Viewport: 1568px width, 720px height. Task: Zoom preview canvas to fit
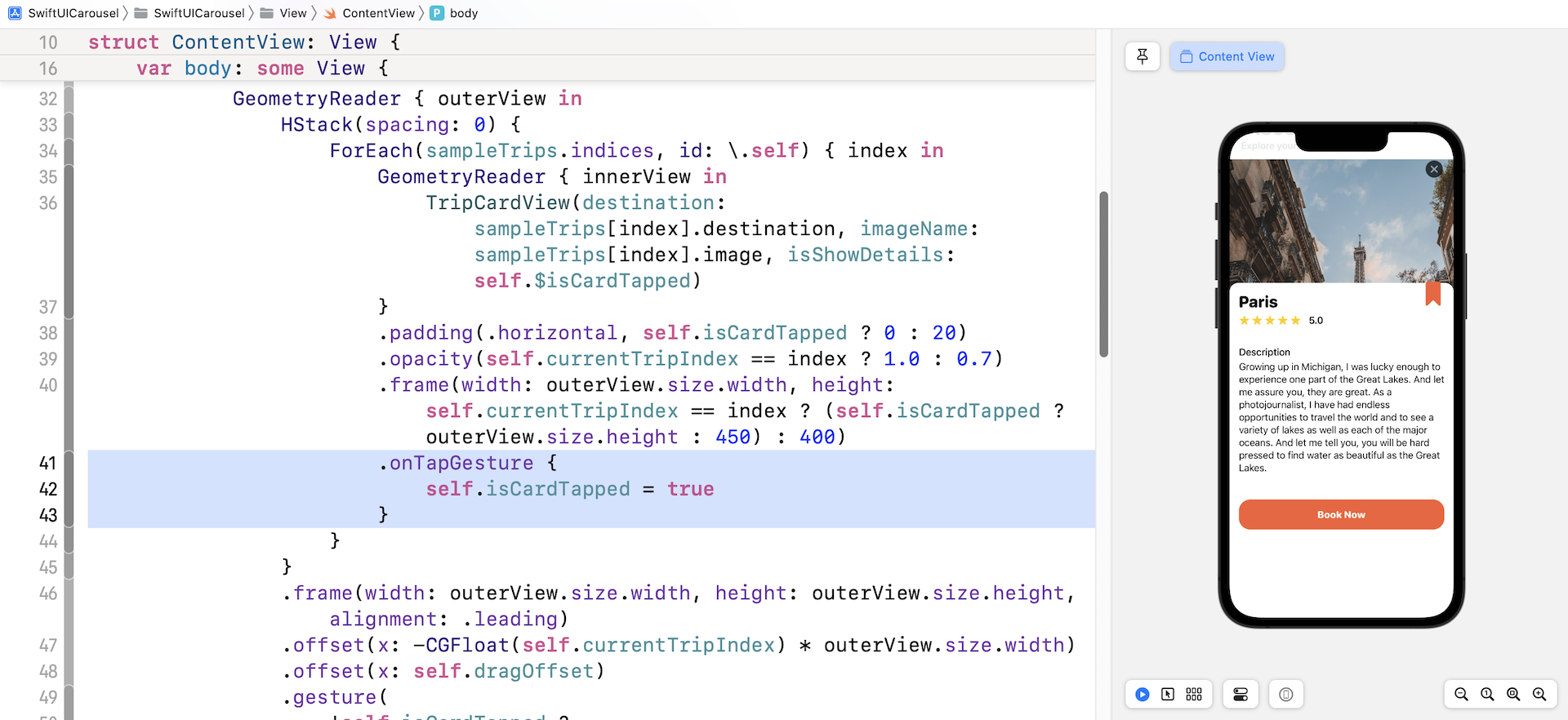tap(1513, 694)
